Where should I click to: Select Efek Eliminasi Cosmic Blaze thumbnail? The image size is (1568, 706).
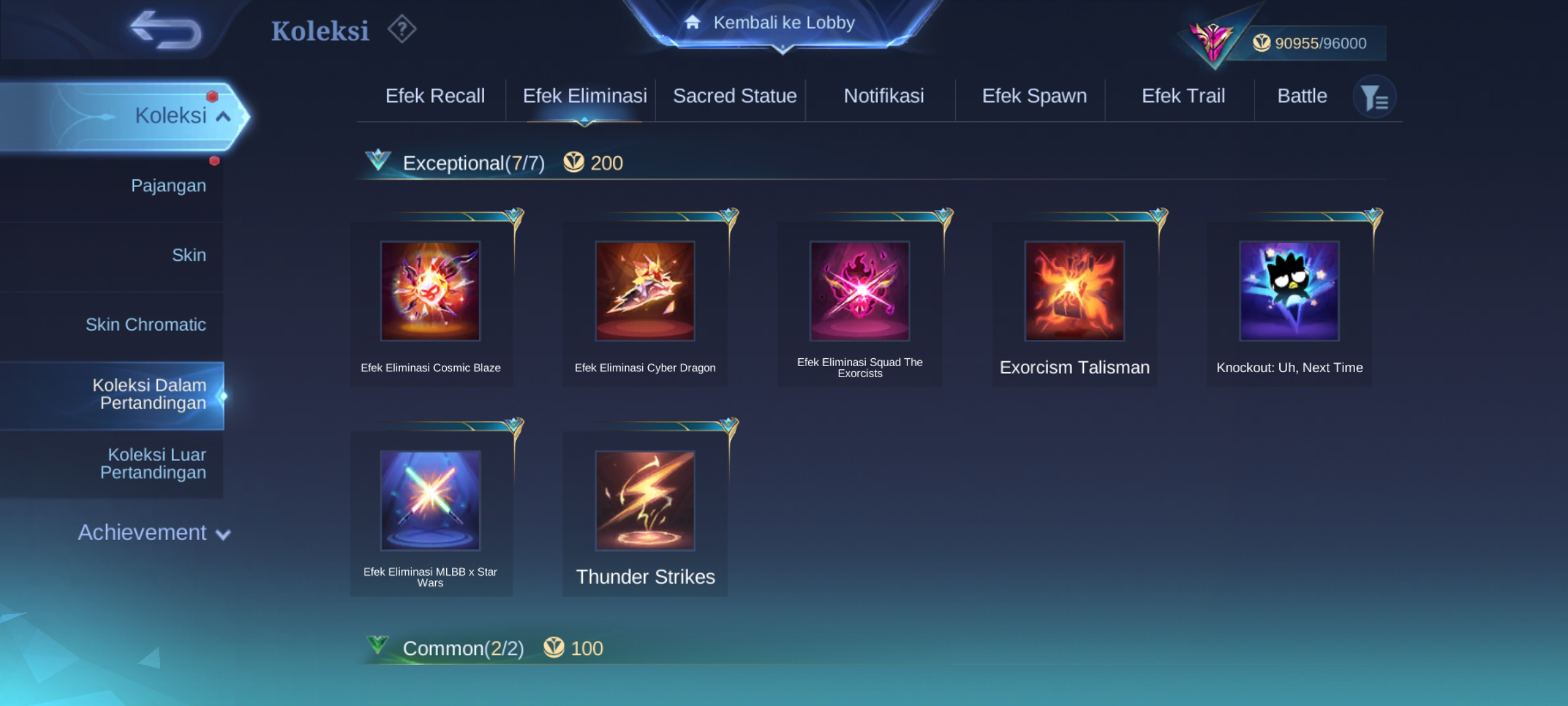(431, 291)
